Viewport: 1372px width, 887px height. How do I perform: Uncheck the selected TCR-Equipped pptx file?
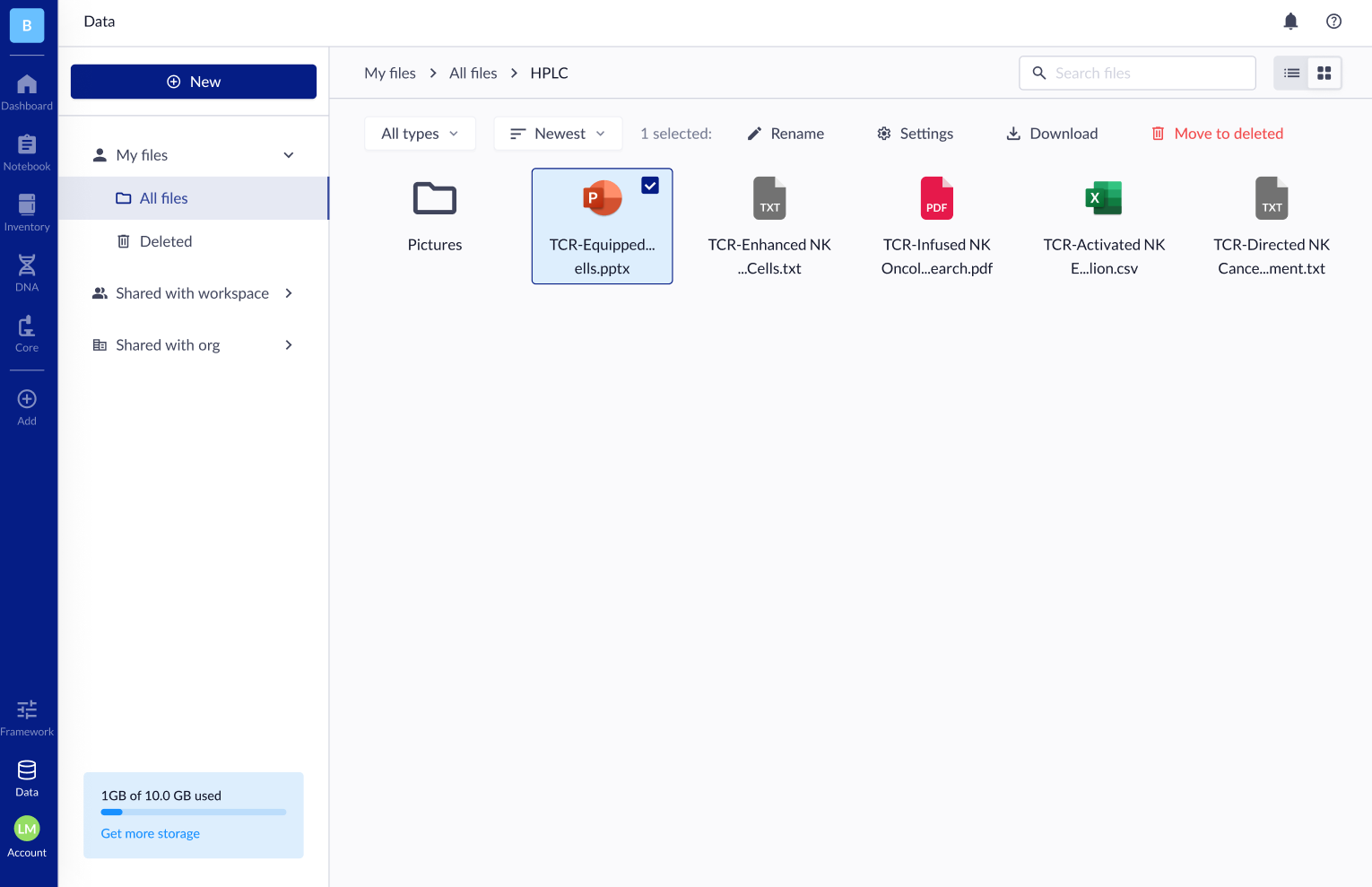650,185
